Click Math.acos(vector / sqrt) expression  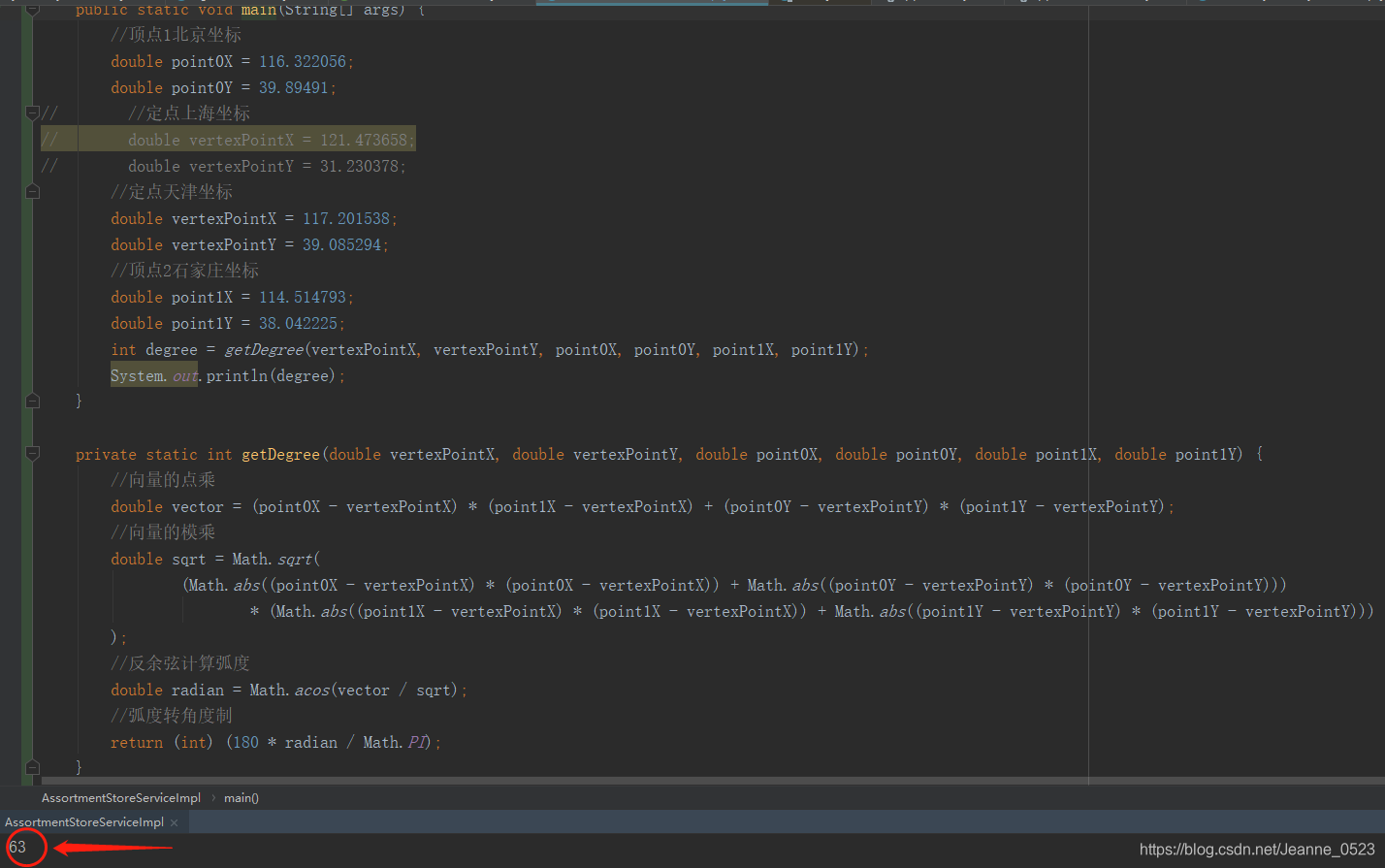pyautogui.click(x=354, y=690)
